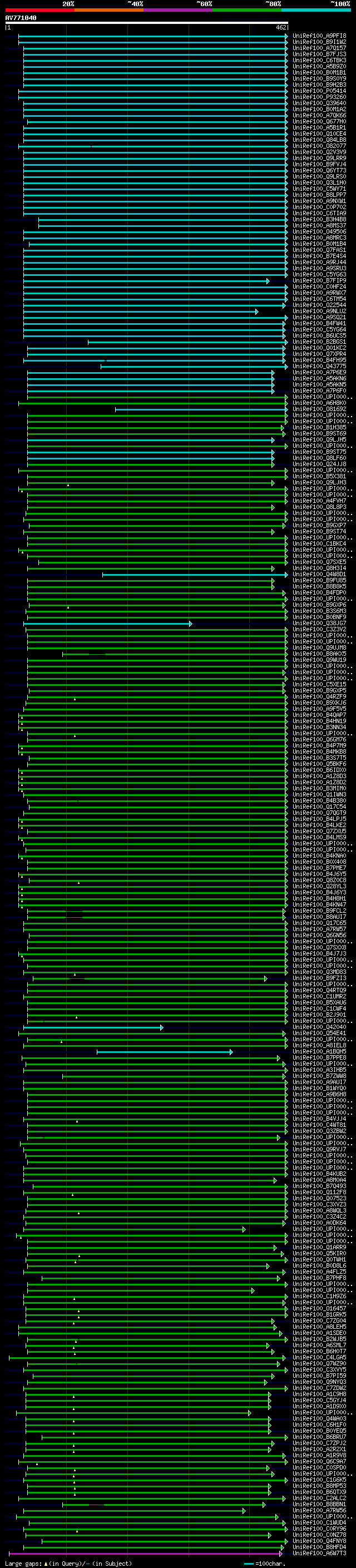Click the UniRef100_Q9LRR9 label
Screen dimensions: 356x1568
point(319,159)
